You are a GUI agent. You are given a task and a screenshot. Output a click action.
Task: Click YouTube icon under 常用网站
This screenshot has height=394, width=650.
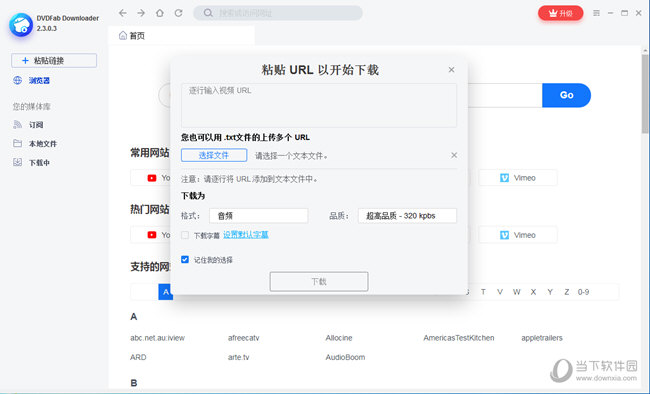coord(152,178)
